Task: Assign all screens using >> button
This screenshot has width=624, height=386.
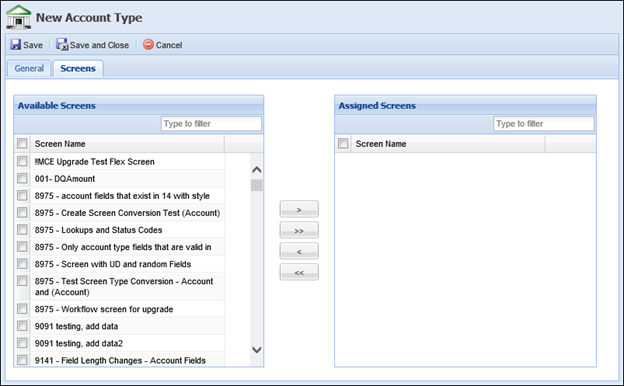Action: pos(299,230)
